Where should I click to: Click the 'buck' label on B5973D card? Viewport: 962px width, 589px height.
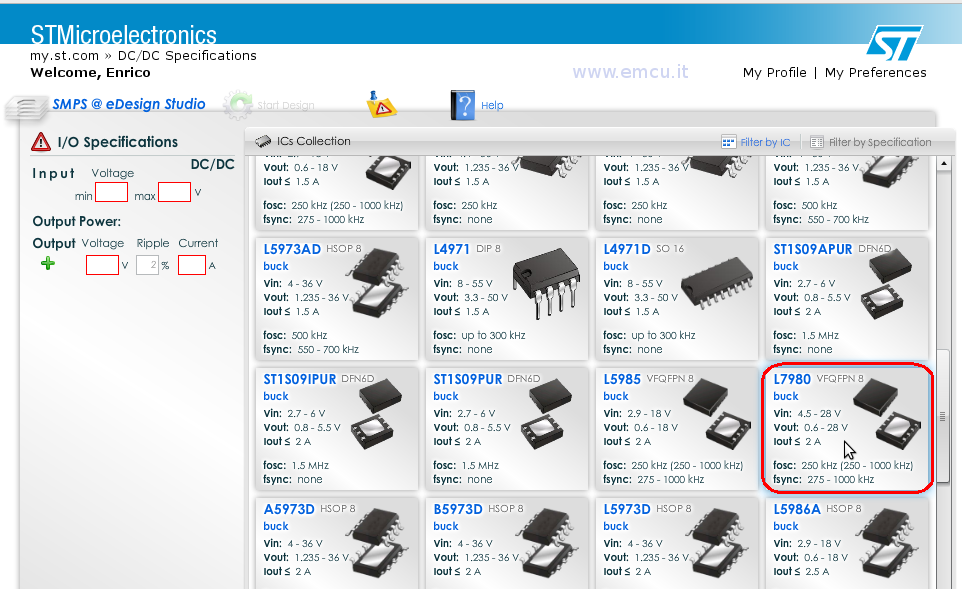pos(446,526)
